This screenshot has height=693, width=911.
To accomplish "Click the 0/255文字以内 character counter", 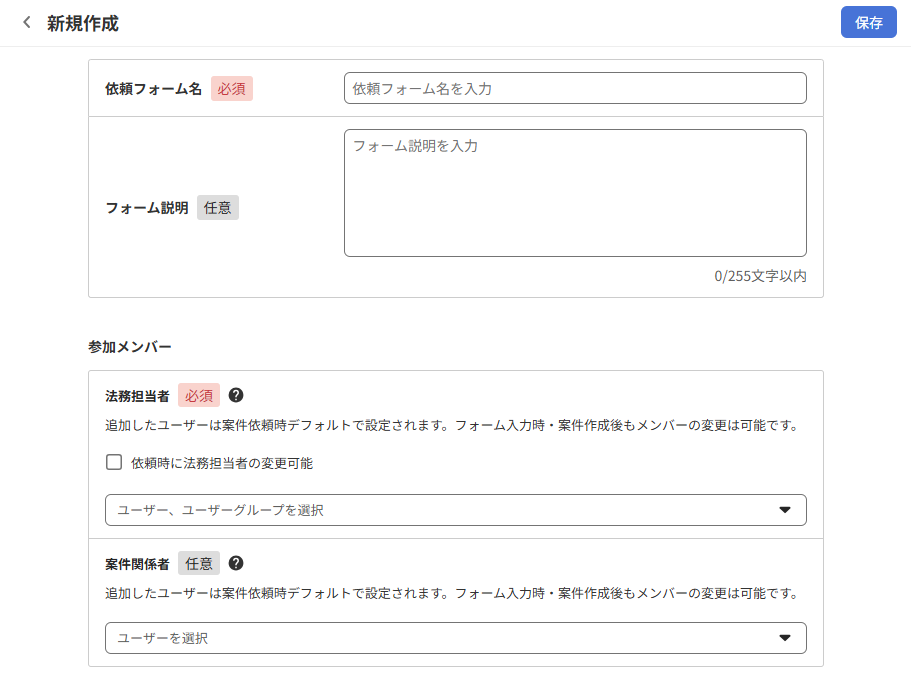I will [760, 276].
